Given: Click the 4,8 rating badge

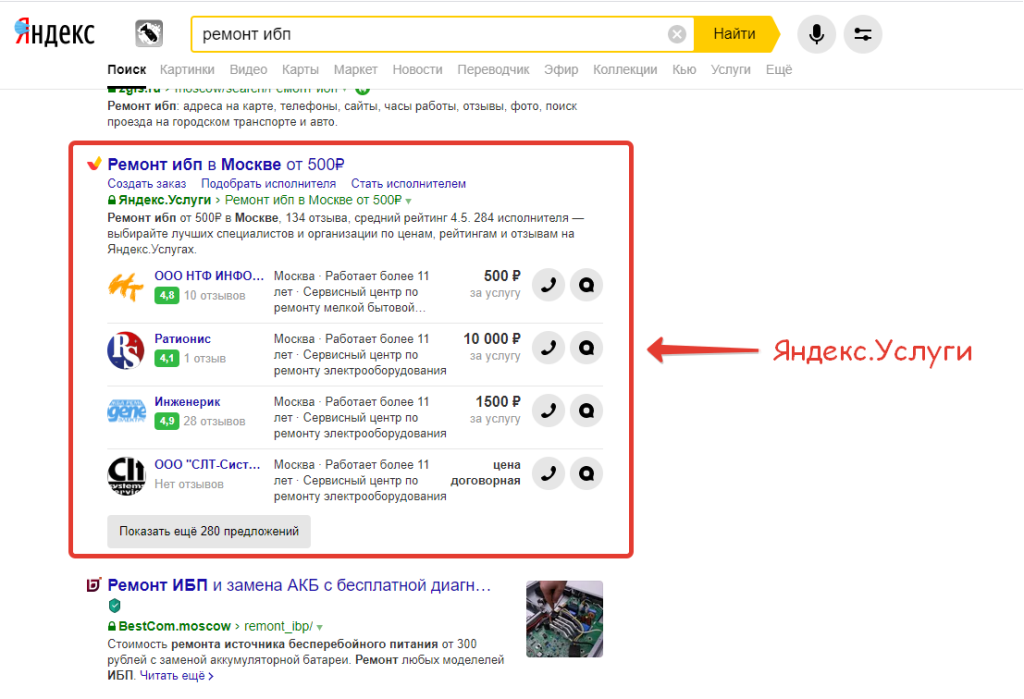Looking at the screenshot, I should coord(167,295).
